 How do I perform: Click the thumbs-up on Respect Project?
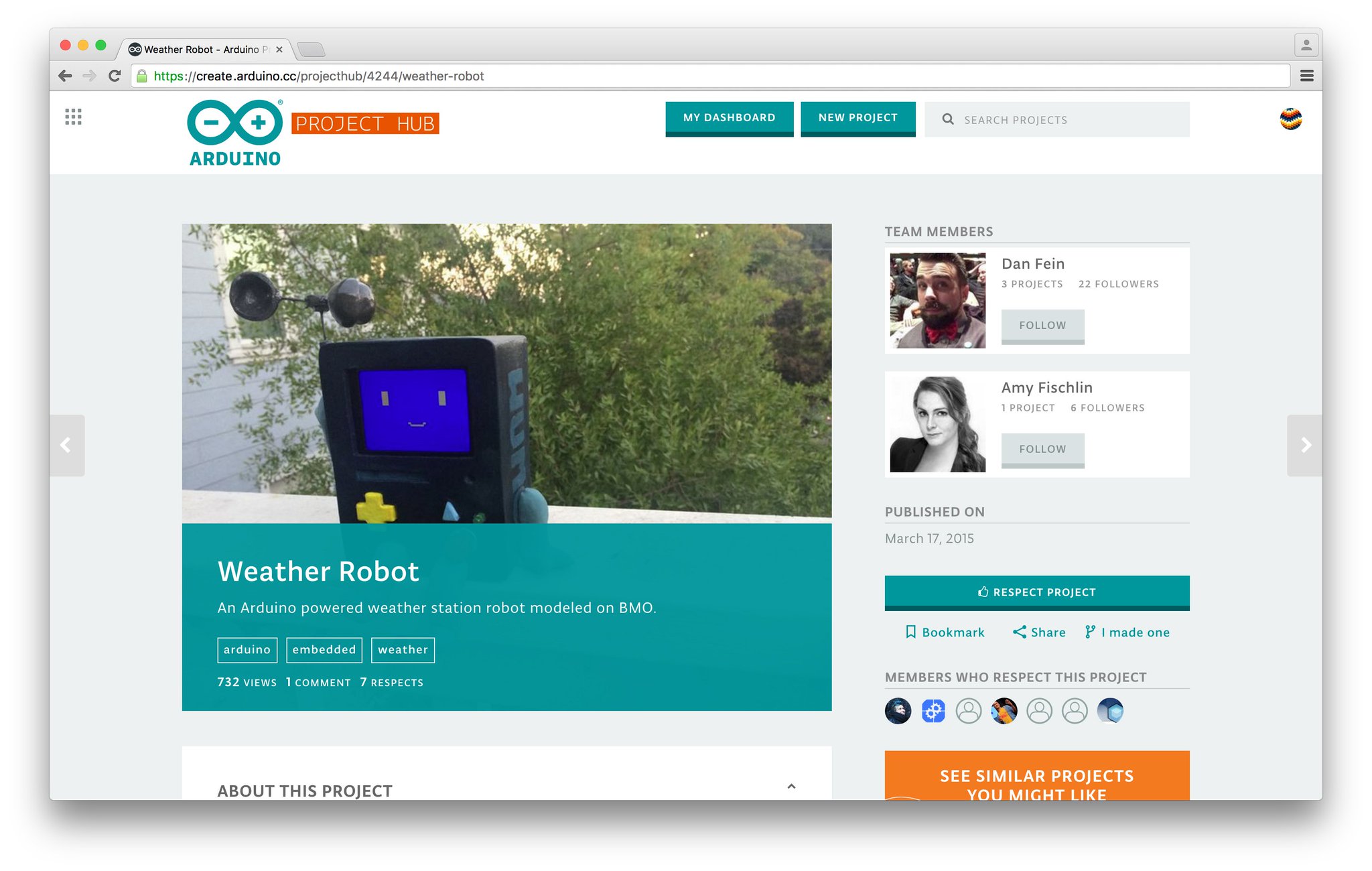982,592
